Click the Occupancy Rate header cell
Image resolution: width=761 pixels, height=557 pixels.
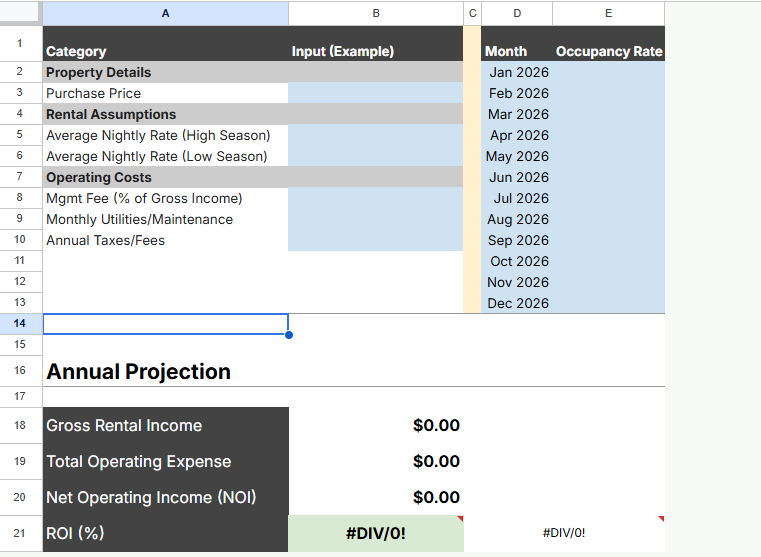(608, 51)
